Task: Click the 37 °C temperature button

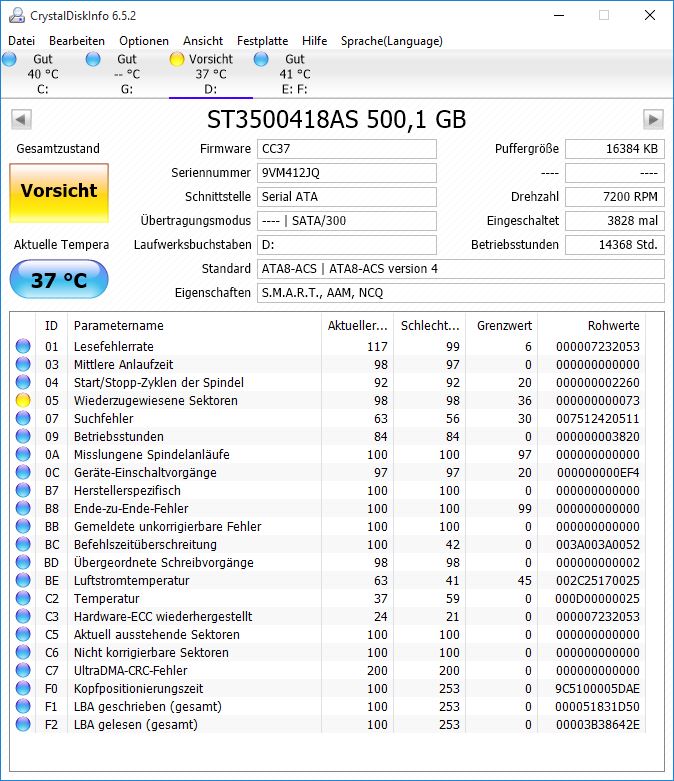Action: (x=59, y=279)
